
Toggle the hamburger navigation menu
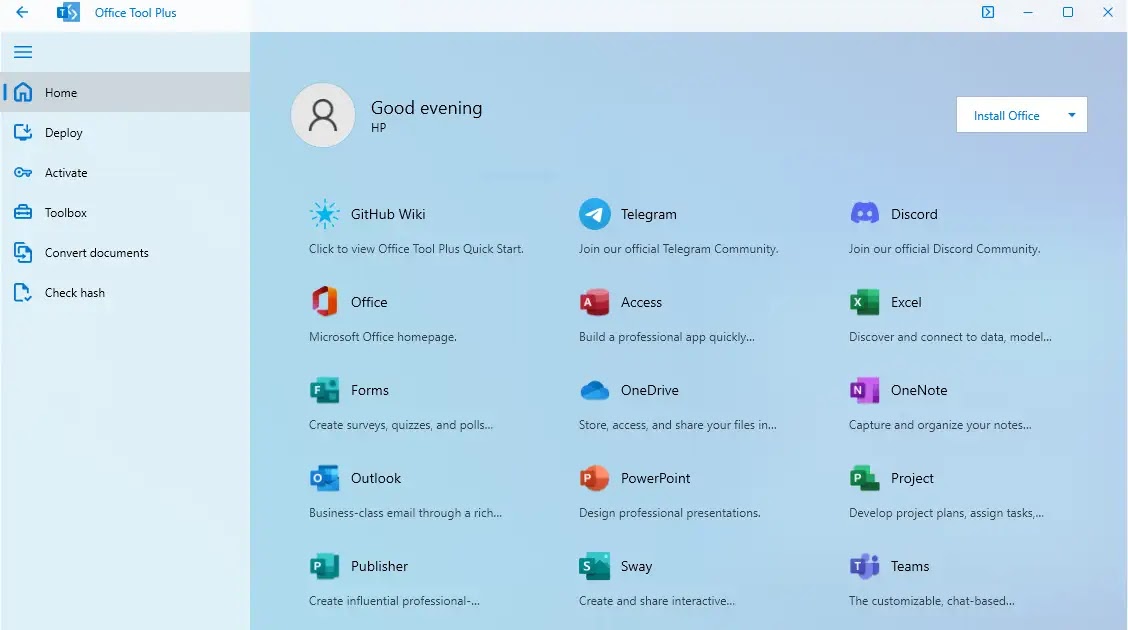[23, 52]
